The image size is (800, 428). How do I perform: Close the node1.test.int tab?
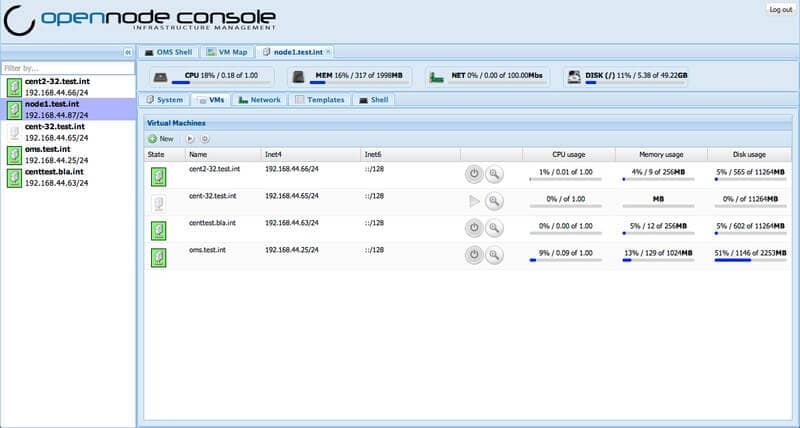(x=329, y=51)
